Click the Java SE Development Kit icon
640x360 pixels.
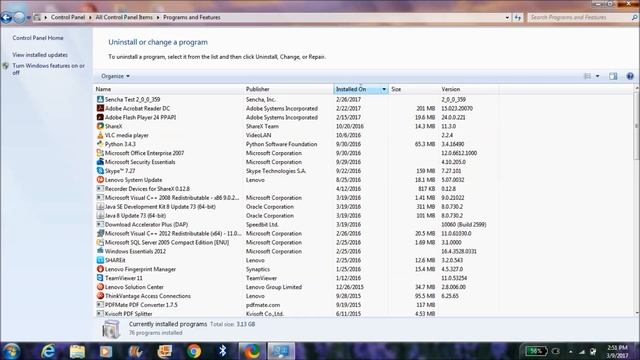click(100, 207)
